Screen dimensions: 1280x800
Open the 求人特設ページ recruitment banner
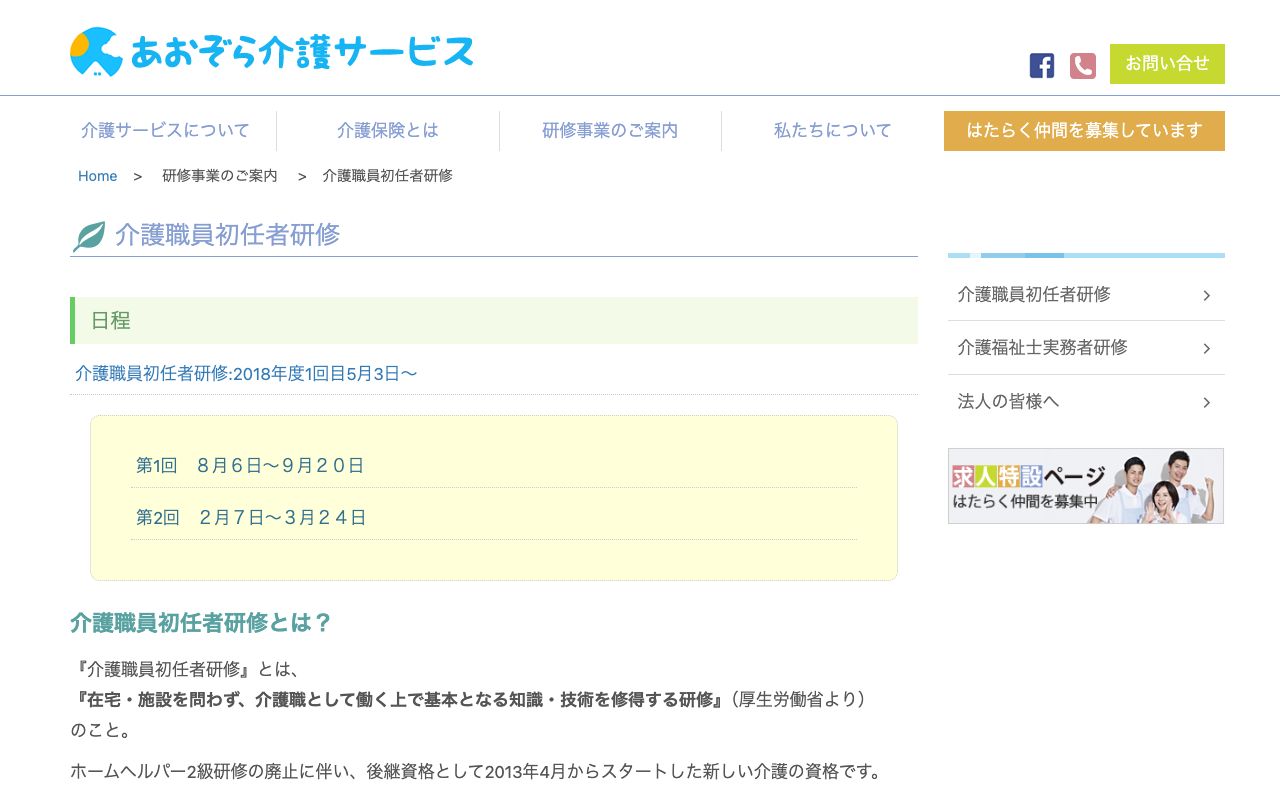point(1085,486)
